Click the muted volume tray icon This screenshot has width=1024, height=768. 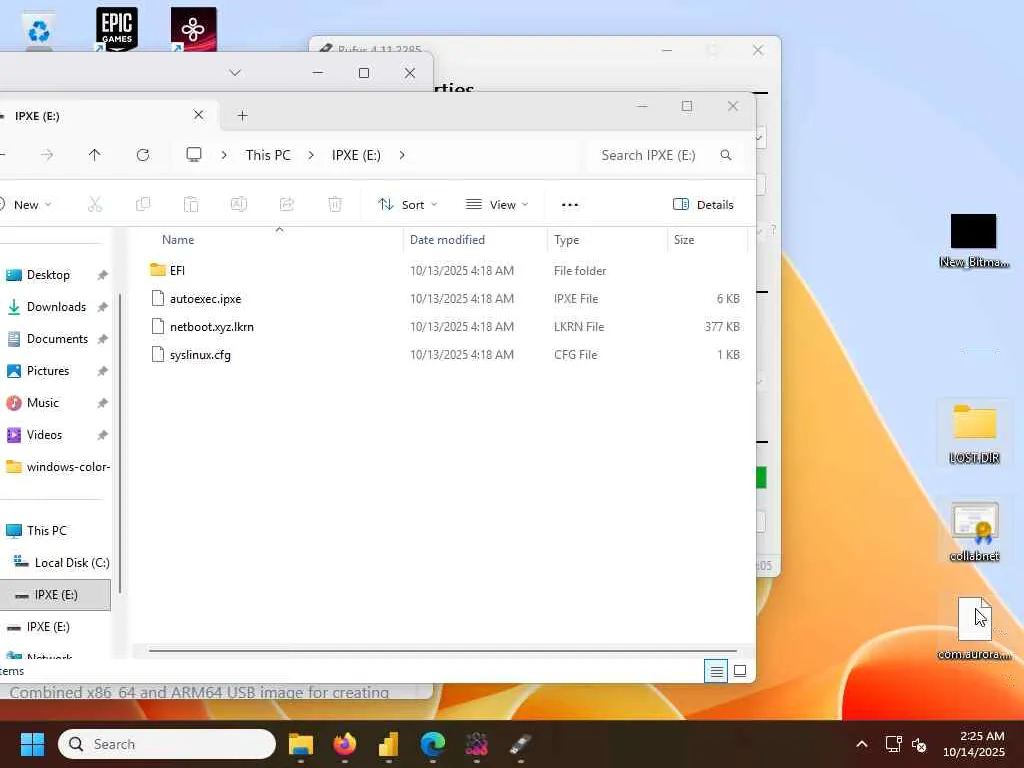[x=919, y=744]
